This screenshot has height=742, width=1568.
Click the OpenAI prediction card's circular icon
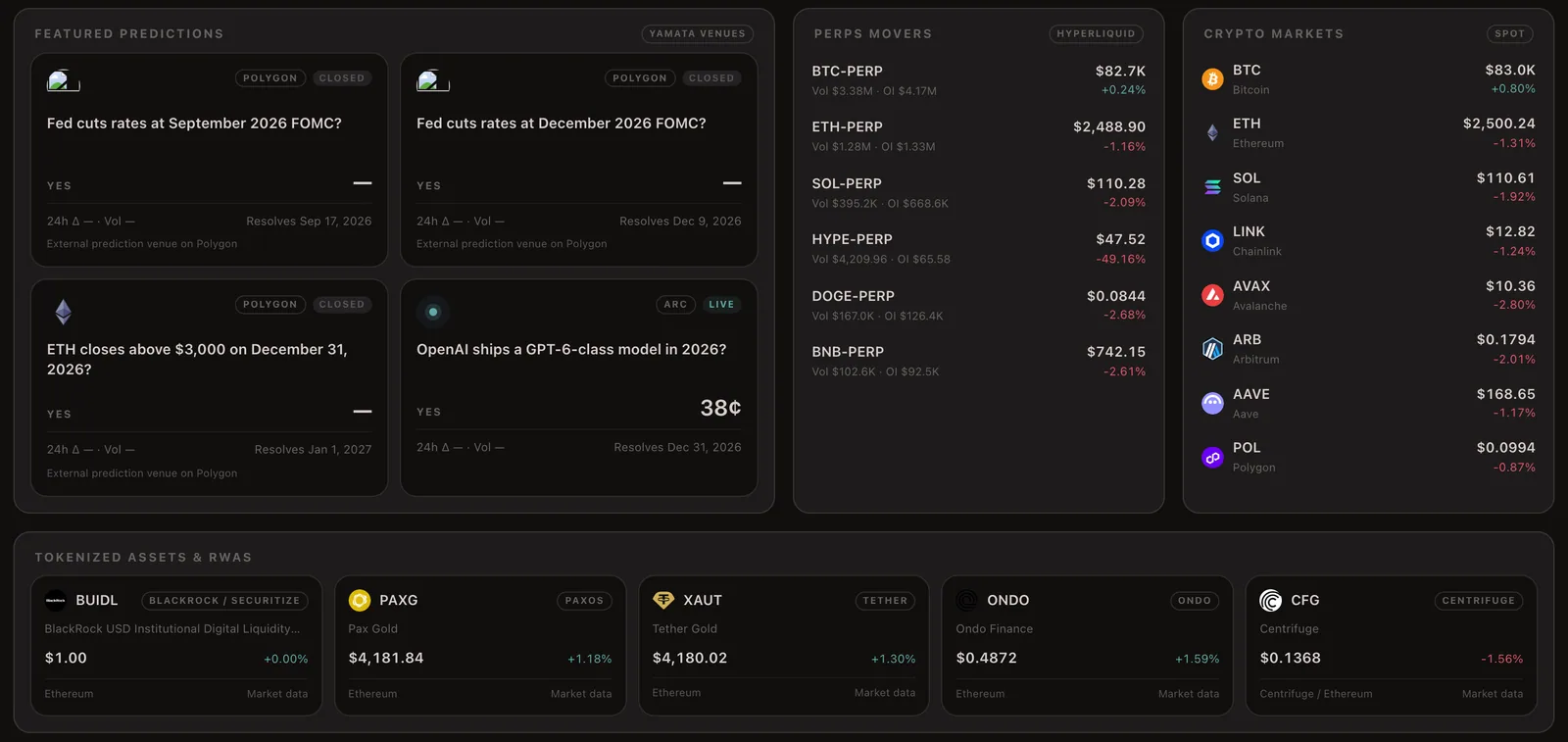tap(433, 312)
